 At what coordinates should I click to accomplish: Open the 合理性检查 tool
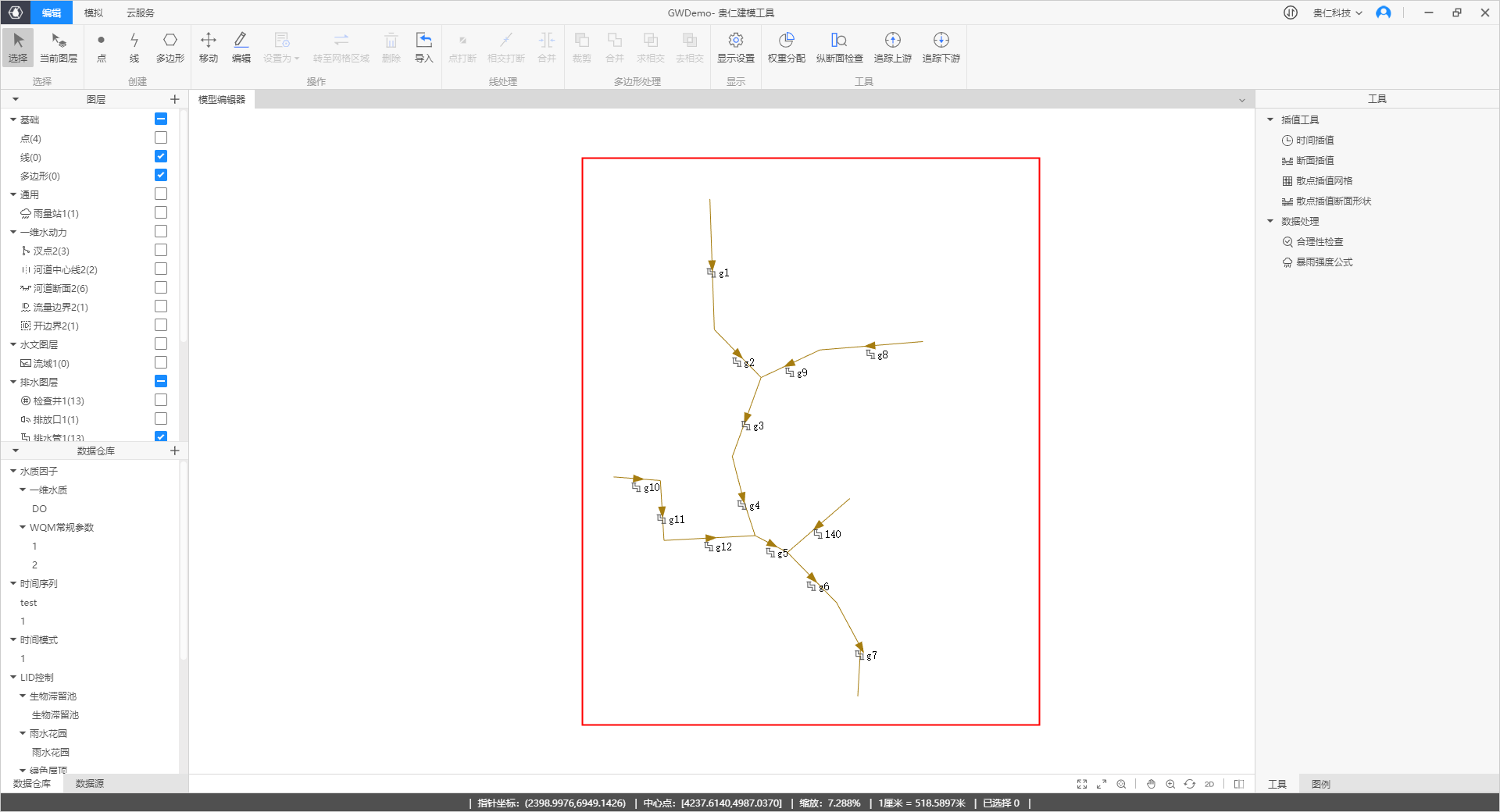pyautogui.click(x=1319, y=242)
